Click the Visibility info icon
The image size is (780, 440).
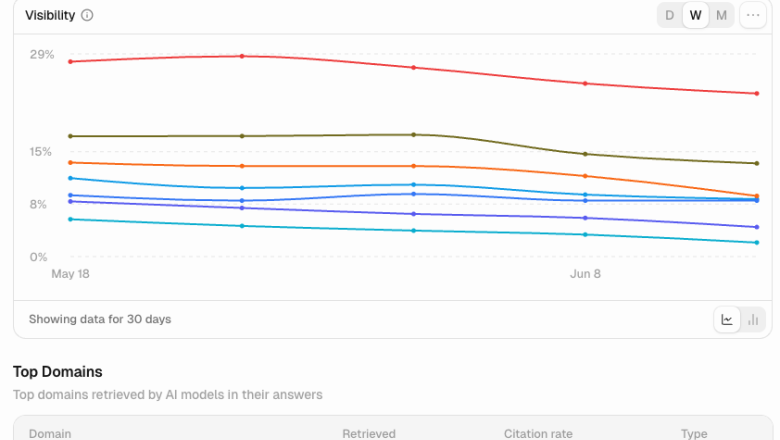[x=87, y=15]
